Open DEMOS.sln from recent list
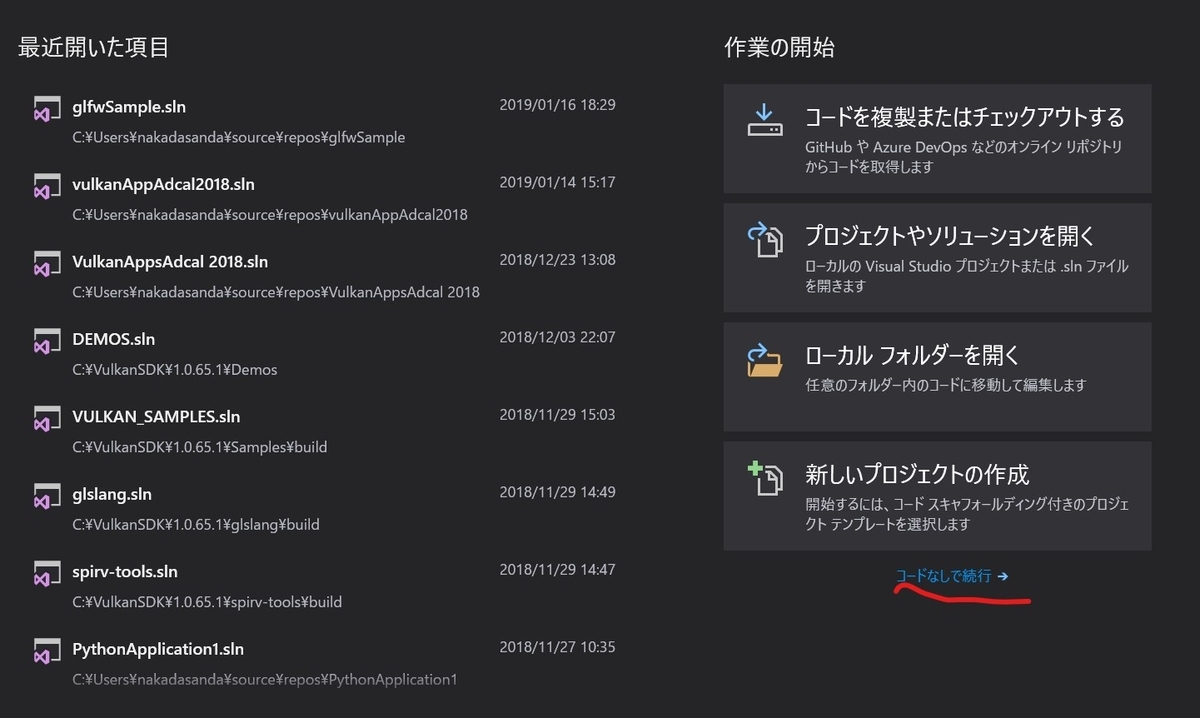The image size is (1200, 718). (324, 353)
